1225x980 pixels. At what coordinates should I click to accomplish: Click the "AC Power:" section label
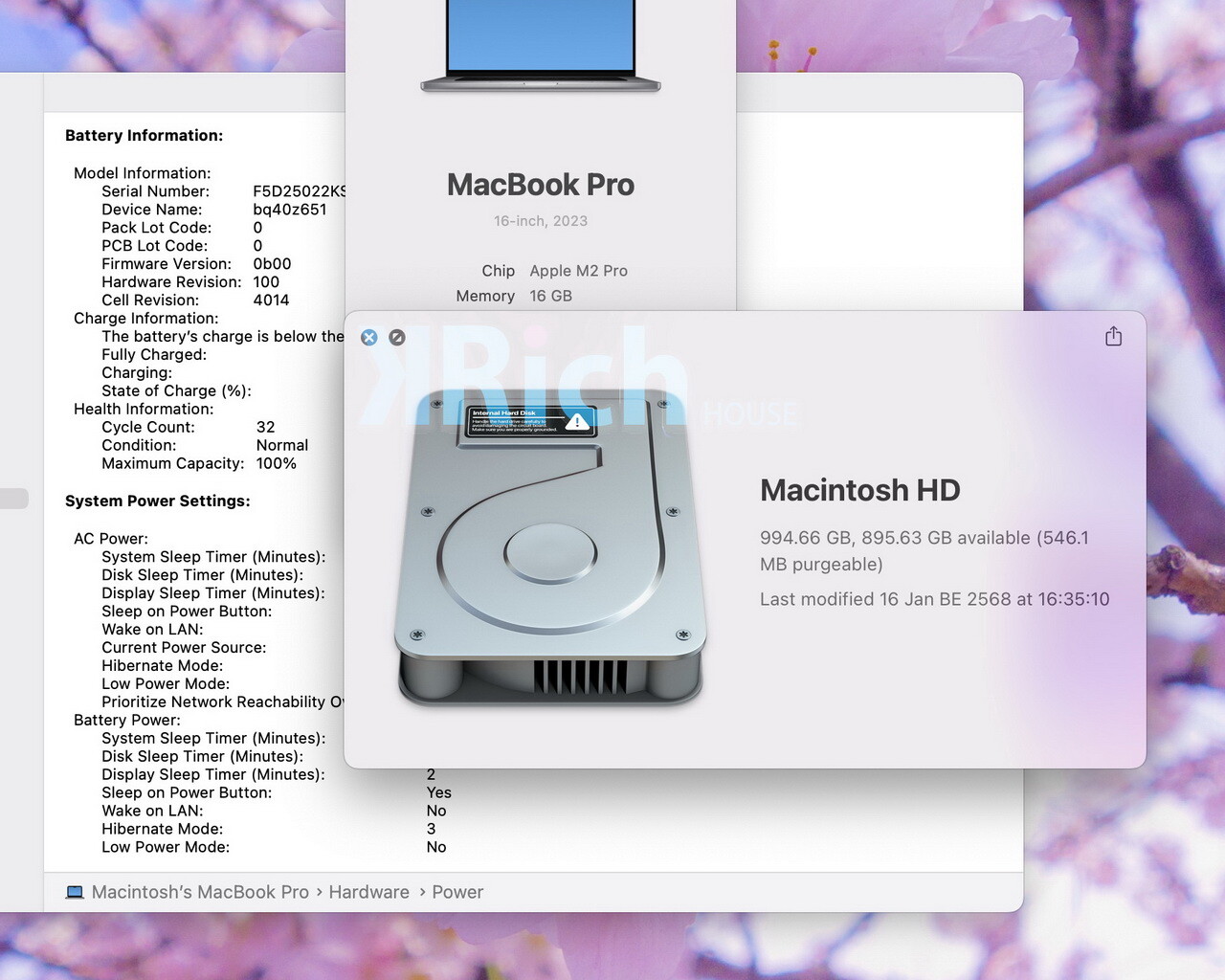(x=111, y=539)
